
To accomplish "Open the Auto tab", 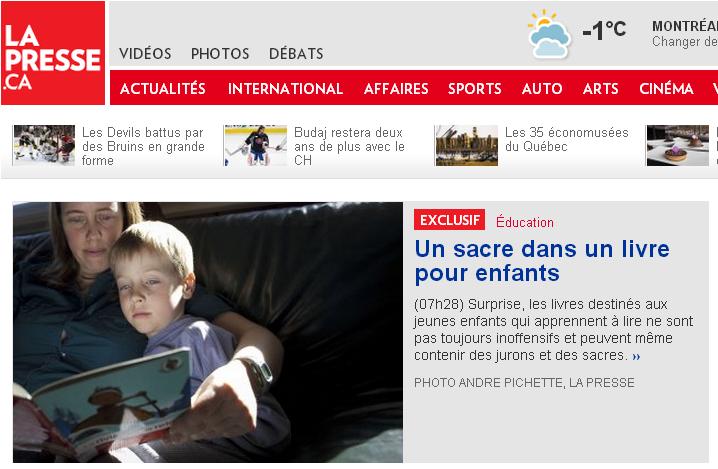I will coord(542,88).
